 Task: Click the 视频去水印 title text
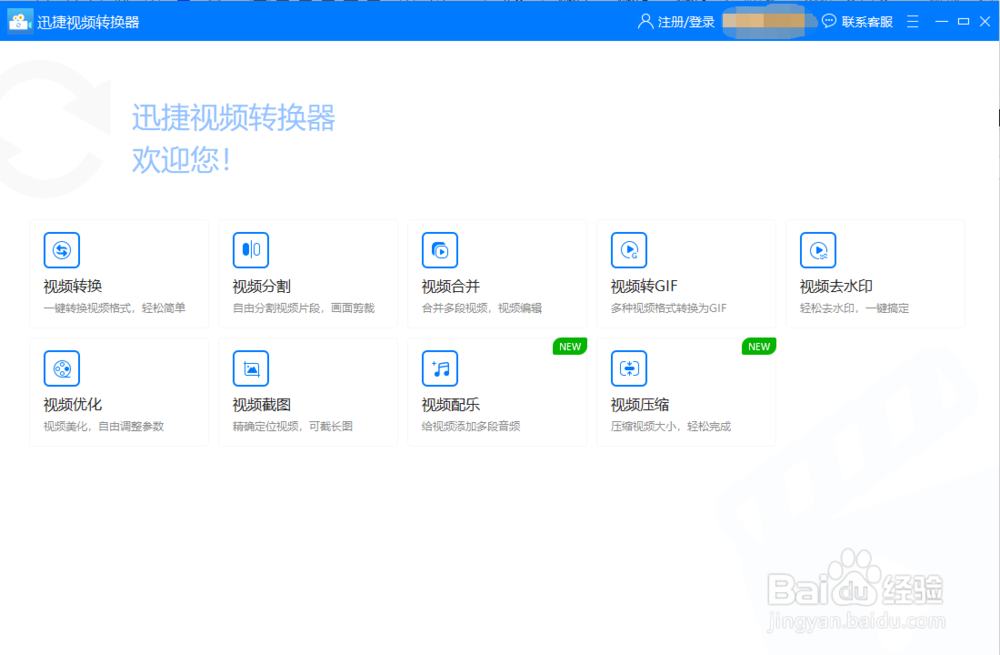(836, 286)
